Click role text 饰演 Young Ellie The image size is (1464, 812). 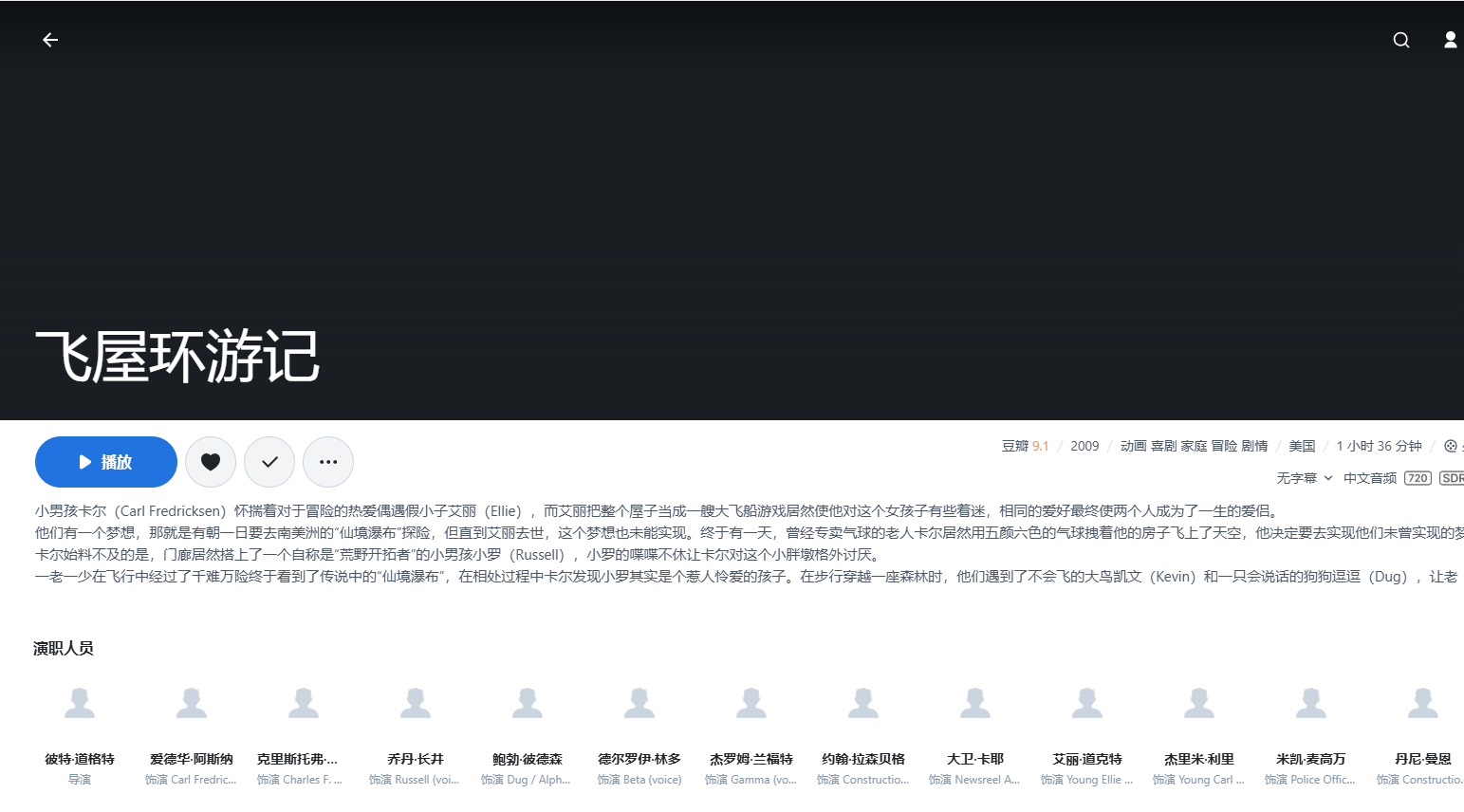coord(1087,780)
